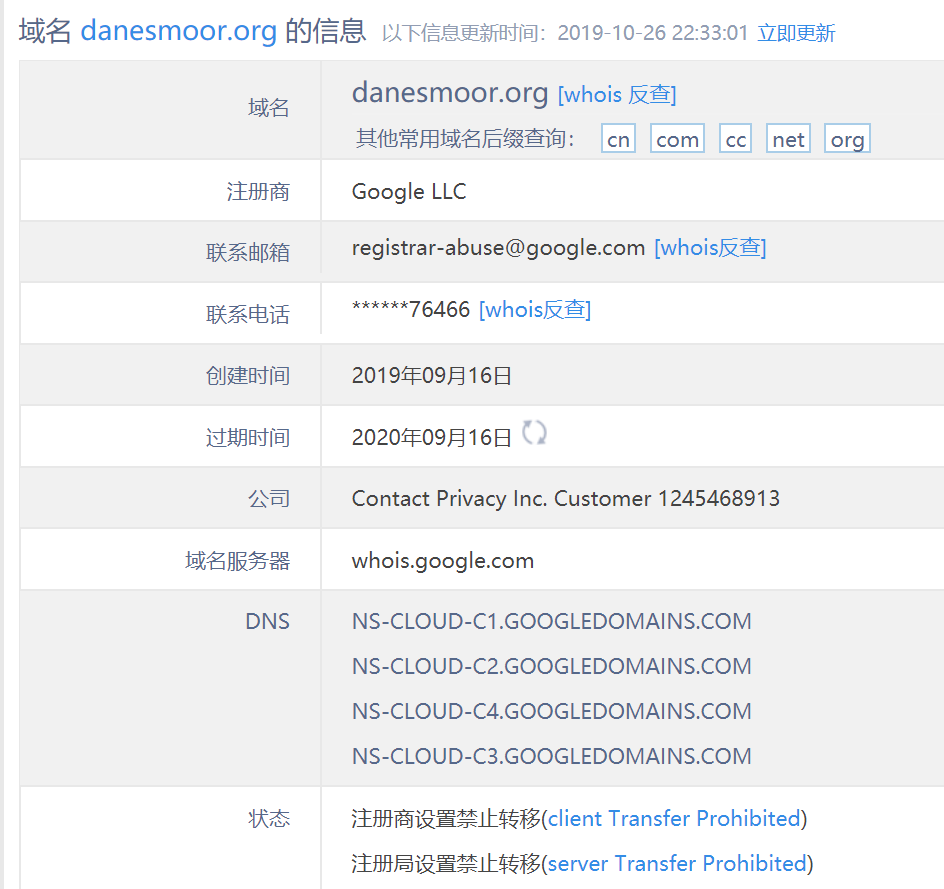The image size is (944, 889).
Task: Click the NS-CLOUD-C3.GOOGLEDOMAINS.COM DNS entry
Action: pos(551,756)
